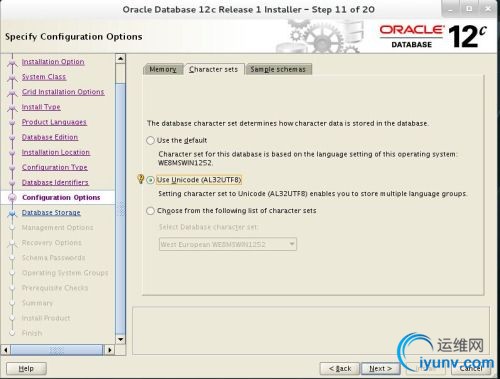The image size is (500, 379).
Task: Click right arrow of horizontal scrollbar
Action: [x=110, y=350]
